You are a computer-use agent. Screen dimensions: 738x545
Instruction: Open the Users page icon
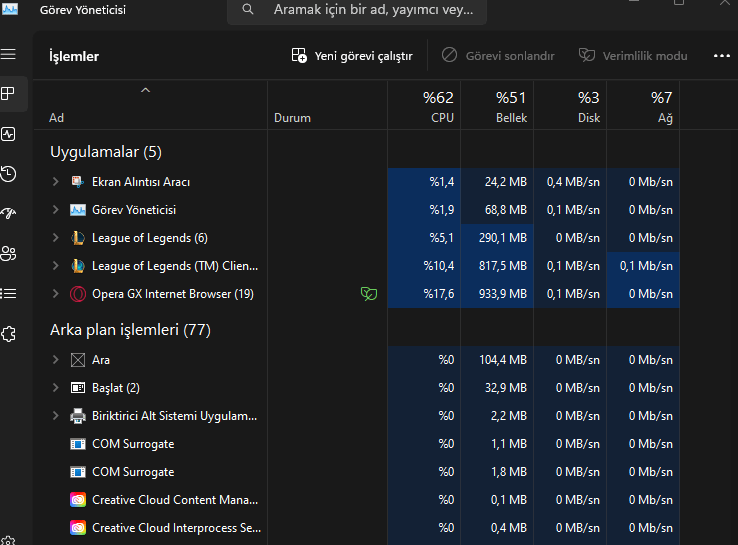[x=8, y=254]
